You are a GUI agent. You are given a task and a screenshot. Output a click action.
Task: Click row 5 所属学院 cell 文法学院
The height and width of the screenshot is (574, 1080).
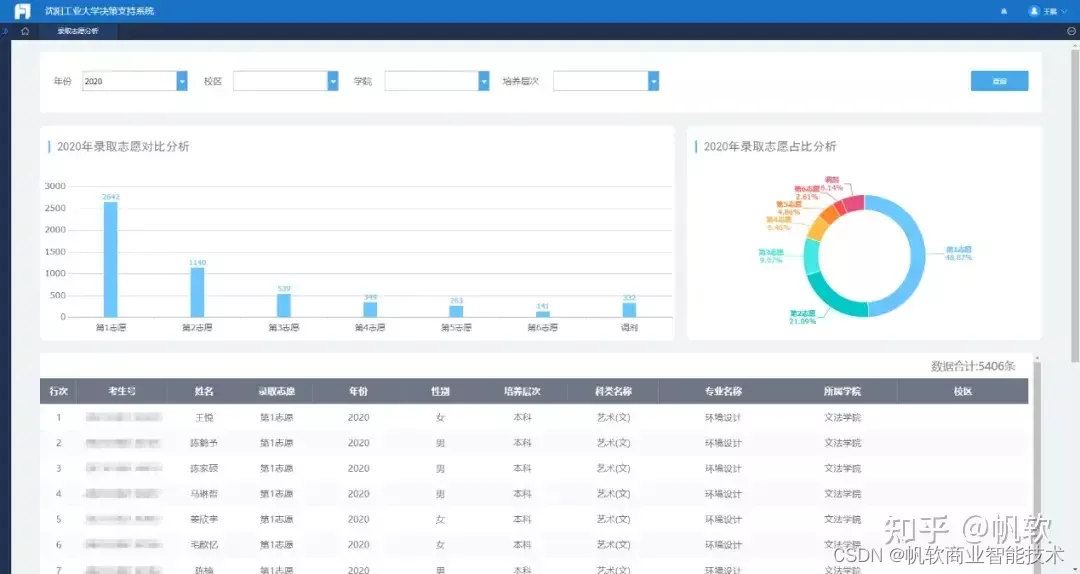842,520
